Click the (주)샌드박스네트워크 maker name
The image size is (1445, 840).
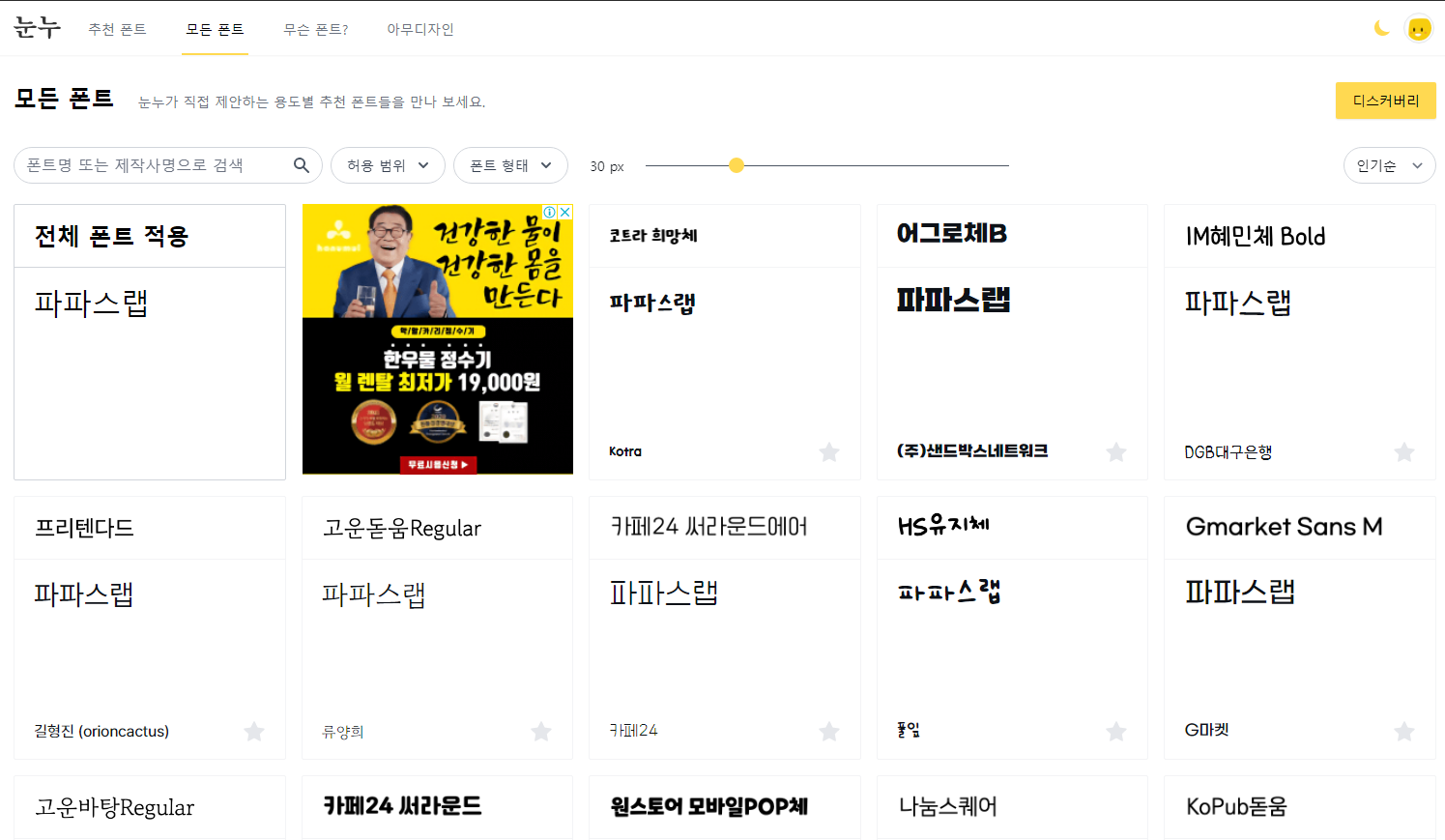pos(972,450)
